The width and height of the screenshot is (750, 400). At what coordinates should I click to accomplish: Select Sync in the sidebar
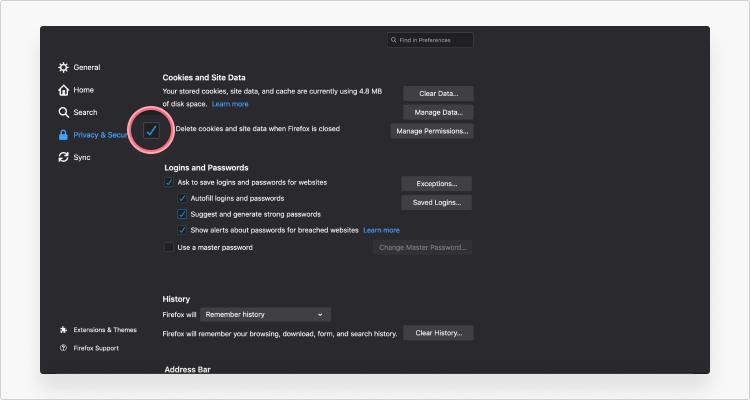point(75,157)
